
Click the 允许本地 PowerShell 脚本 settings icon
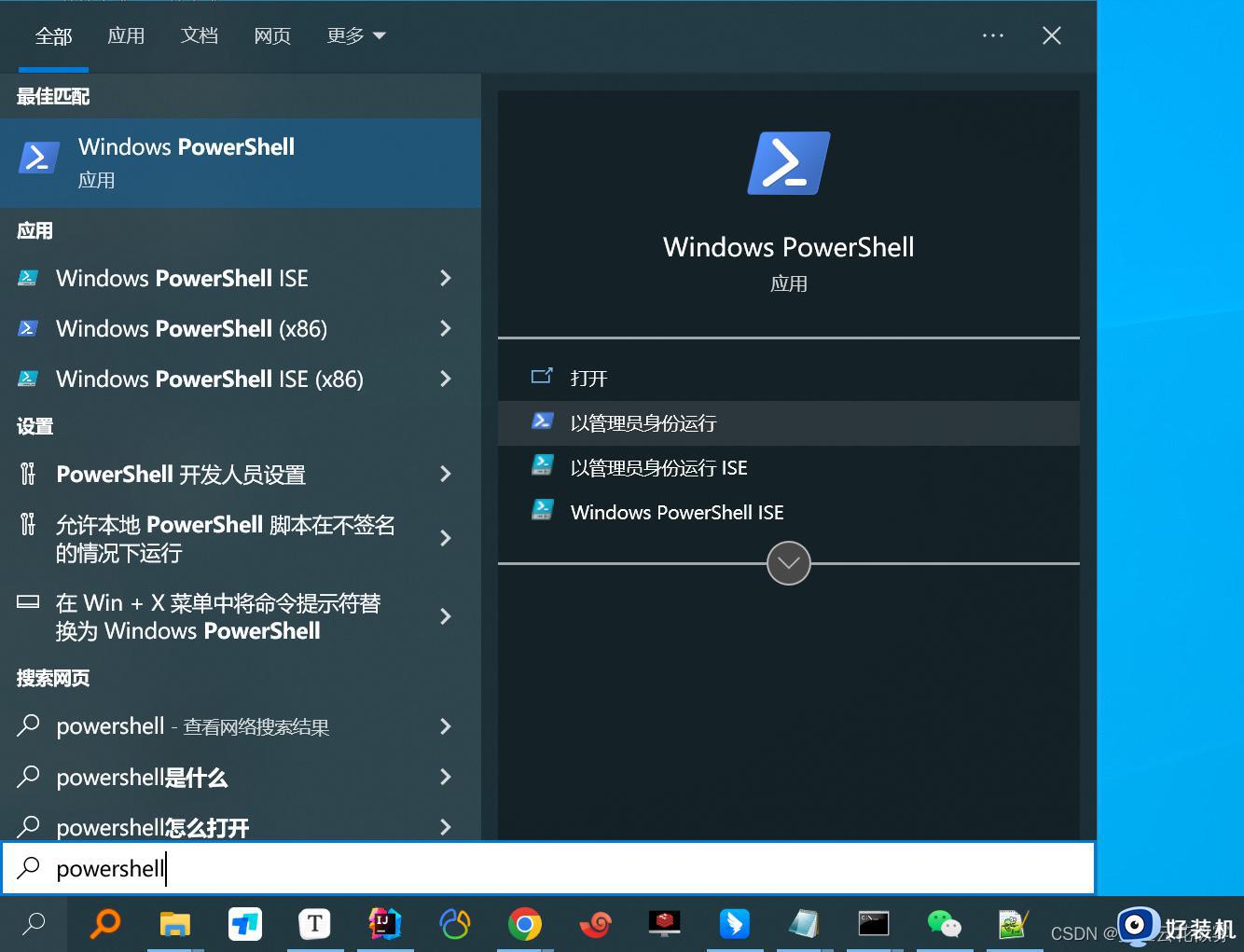click(x=28, y=524)
